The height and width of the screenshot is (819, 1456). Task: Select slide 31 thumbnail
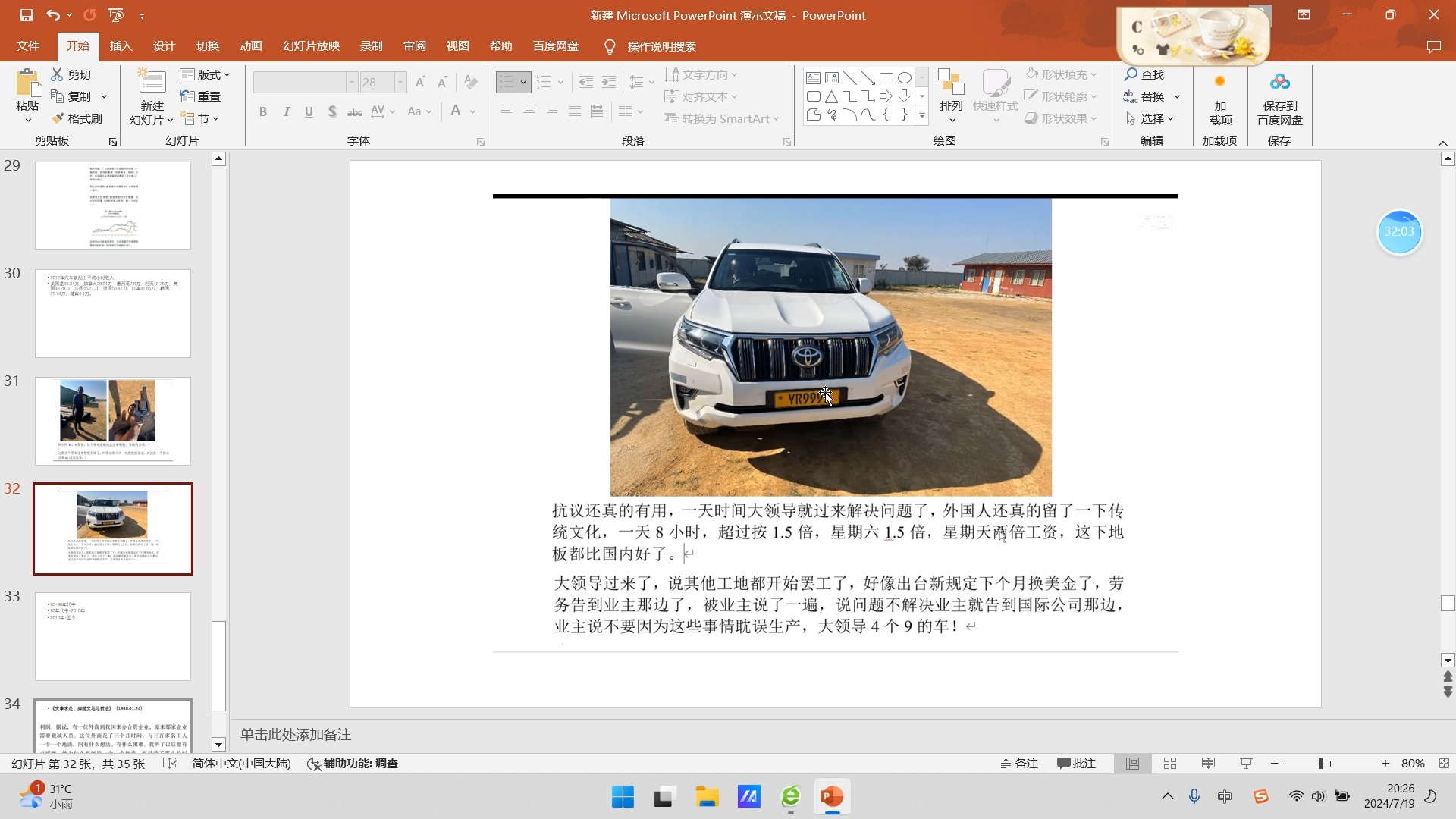[x=113, y=421]
